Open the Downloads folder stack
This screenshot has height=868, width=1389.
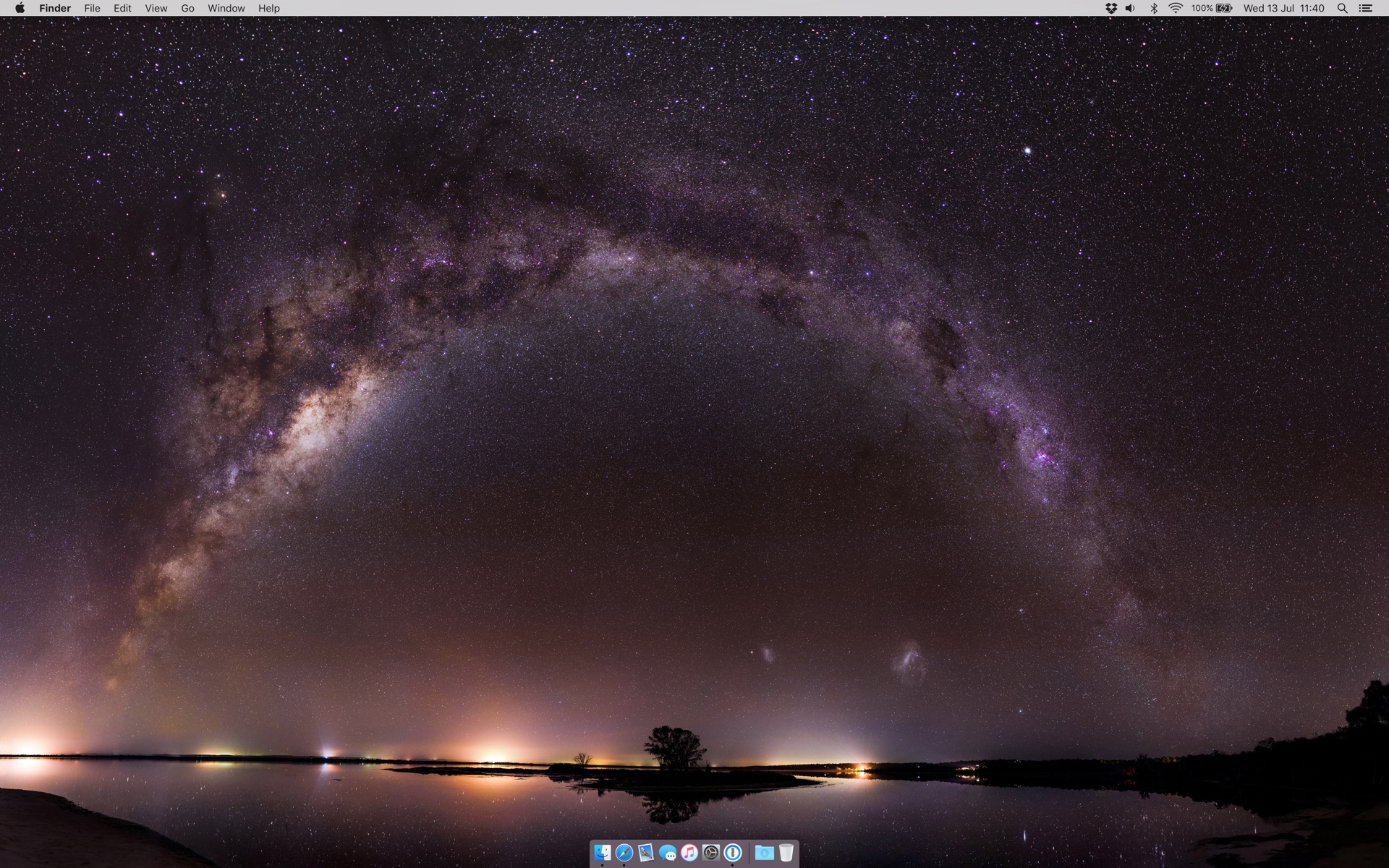coord(764,853)
